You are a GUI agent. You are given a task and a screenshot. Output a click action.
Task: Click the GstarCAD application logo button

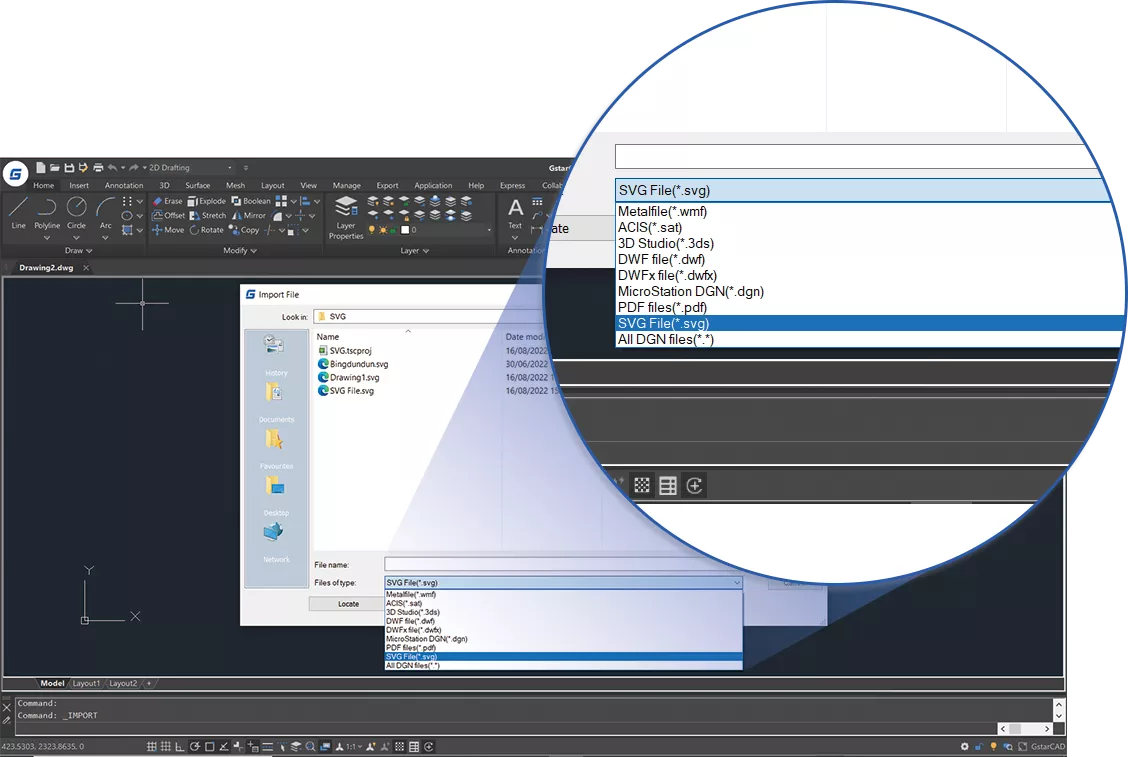coord(15,173)
